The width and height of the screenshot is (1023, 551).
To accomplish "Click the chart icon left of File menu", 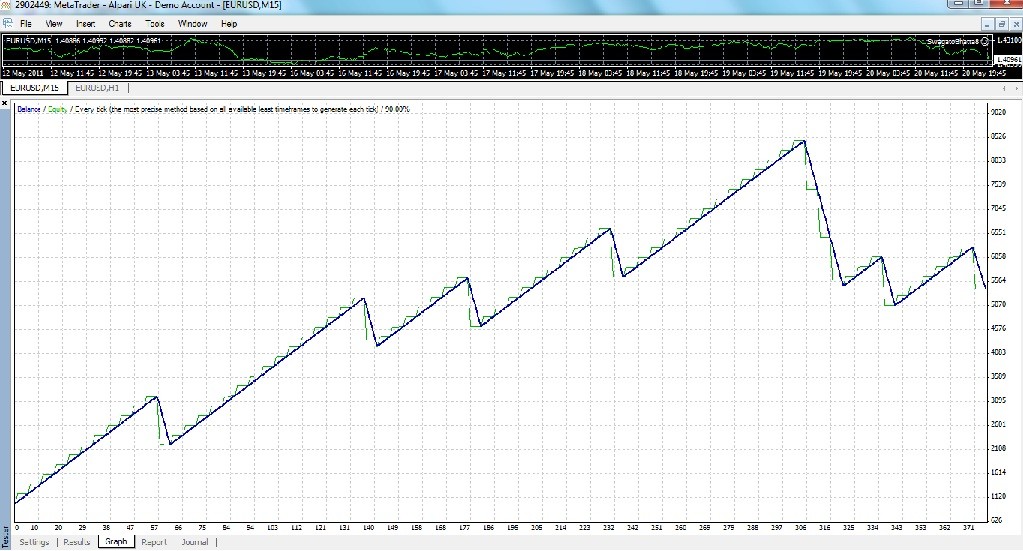I will pyautogui.click(x=8, y=23).
